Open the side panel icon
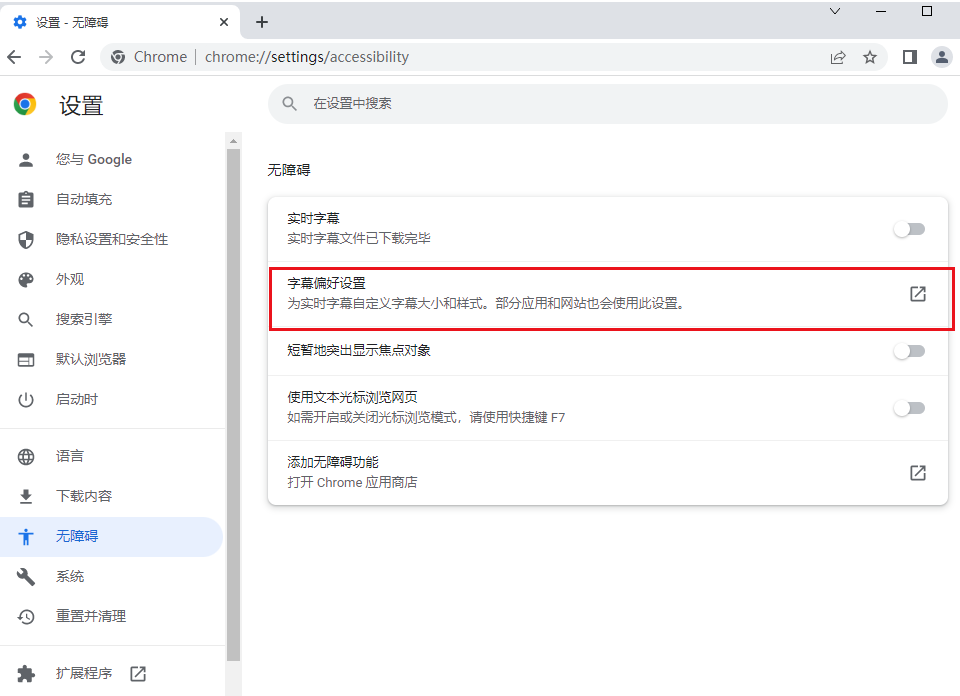 [909, 58]
